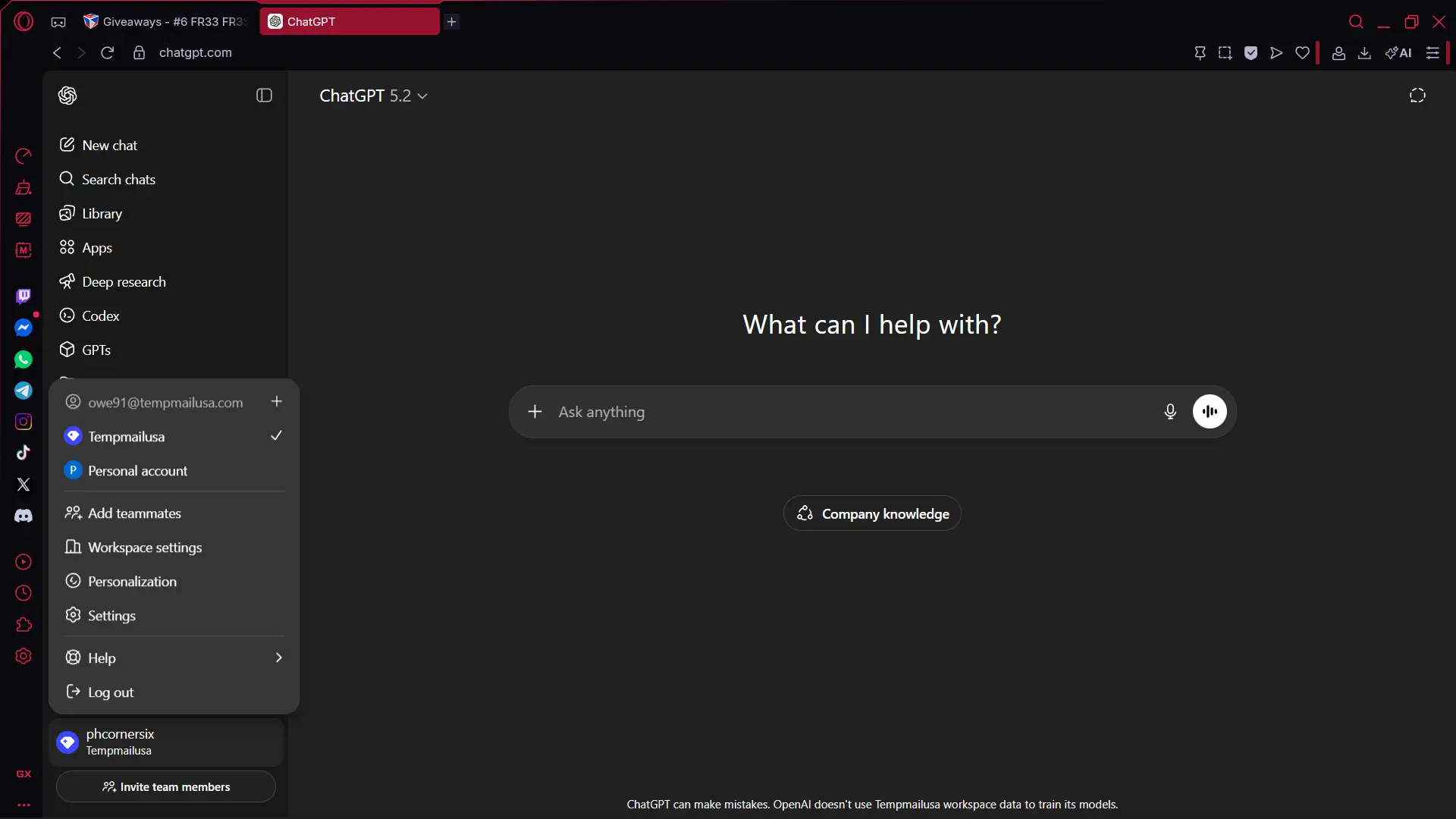1456x819 pixels.
Task: Open Instagram in the Opera sidebar
Action: 24,422
